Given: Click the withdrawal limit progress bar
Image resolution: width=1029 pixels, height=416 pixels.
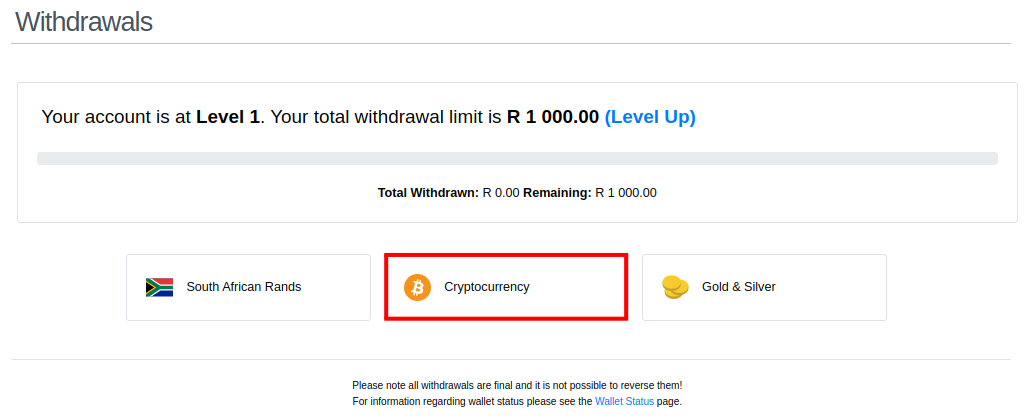Looking at the screenshot, I should pyautogui.click(x=517, y=159).
